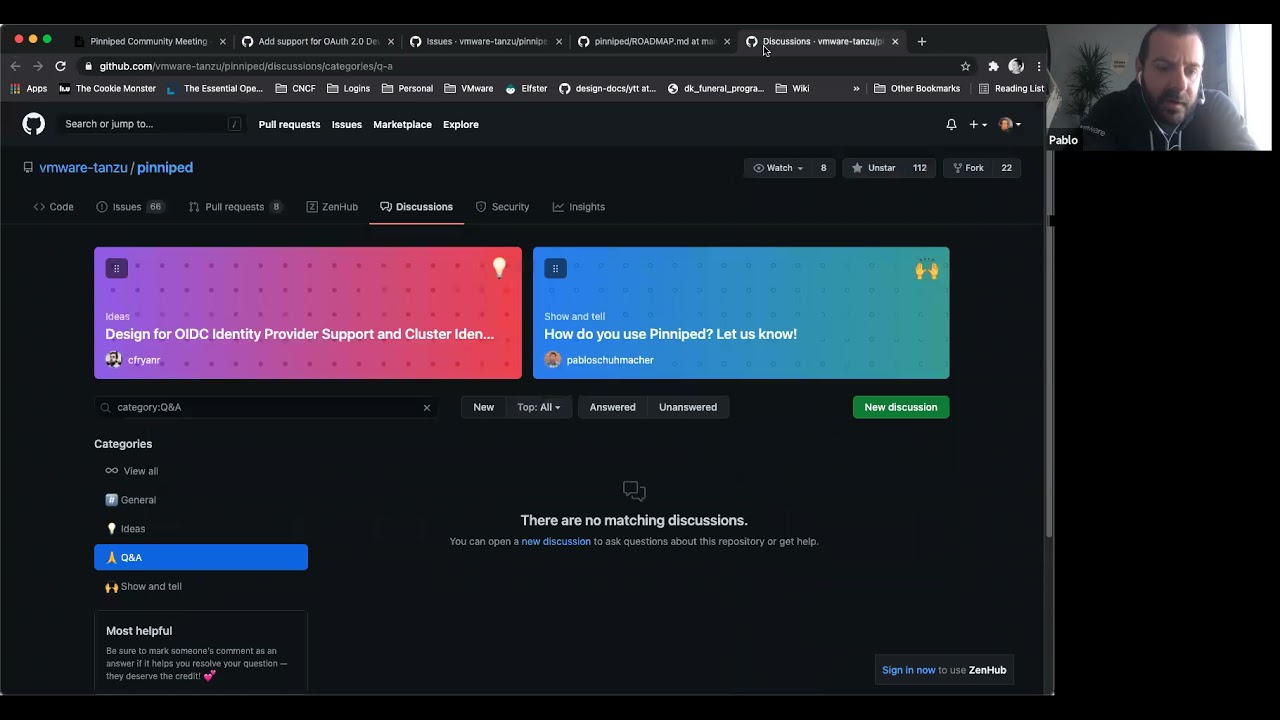Open The Cookie Monster bookmark

point(108,88)
